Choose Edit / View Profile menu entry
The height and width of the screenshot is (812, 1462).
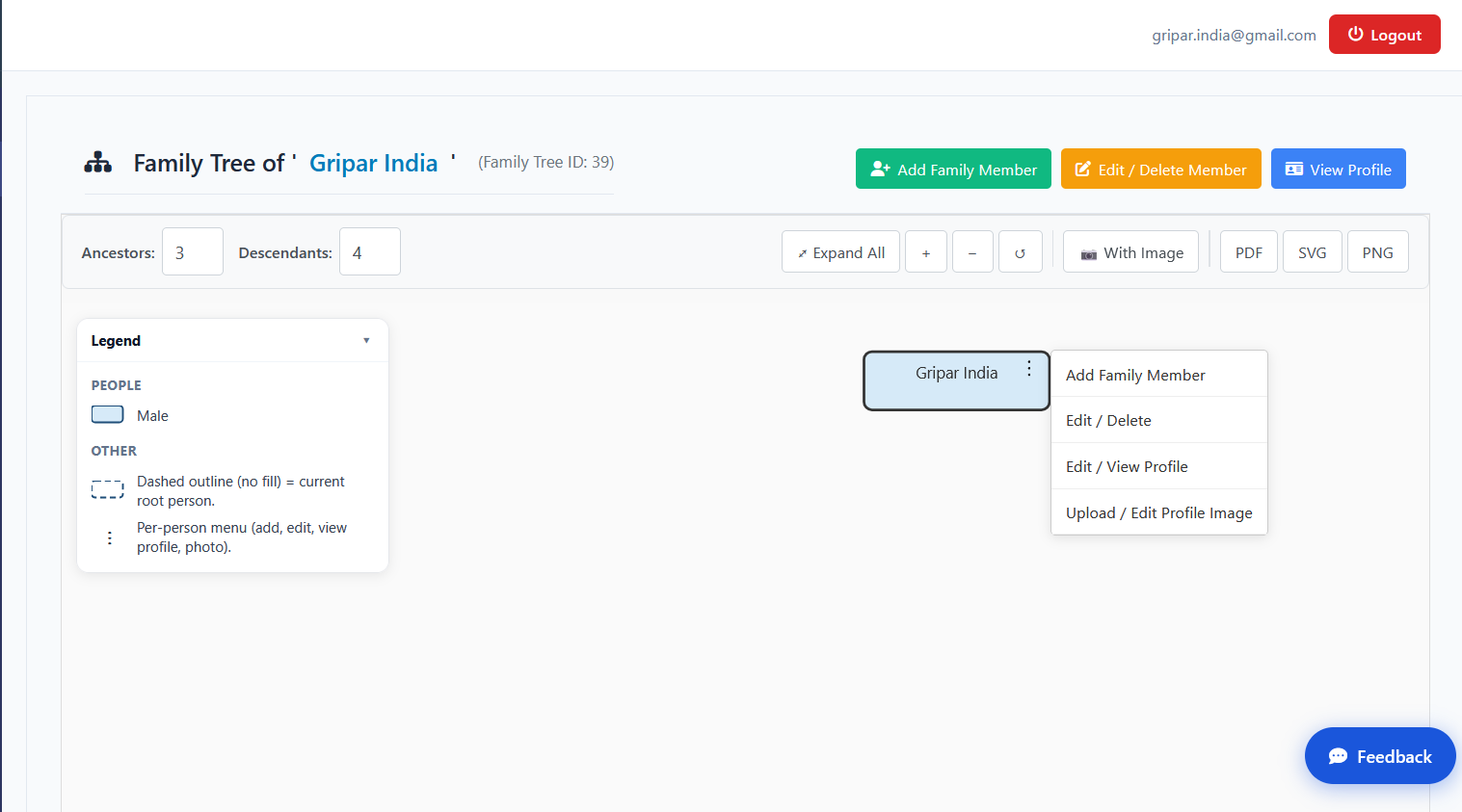[x=1159, y=466]
